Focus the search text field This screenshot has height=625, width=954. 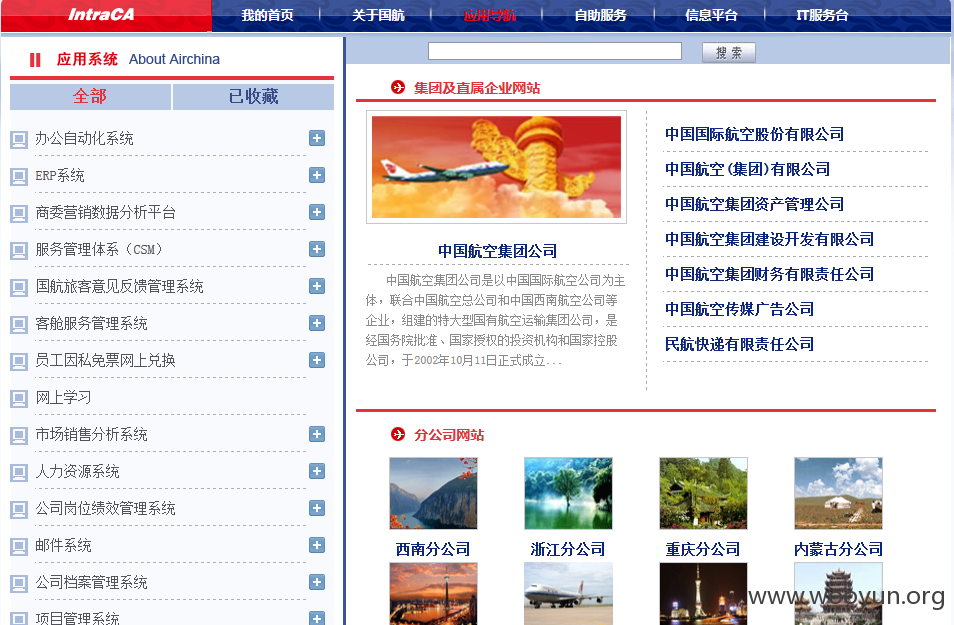point(555,51)
